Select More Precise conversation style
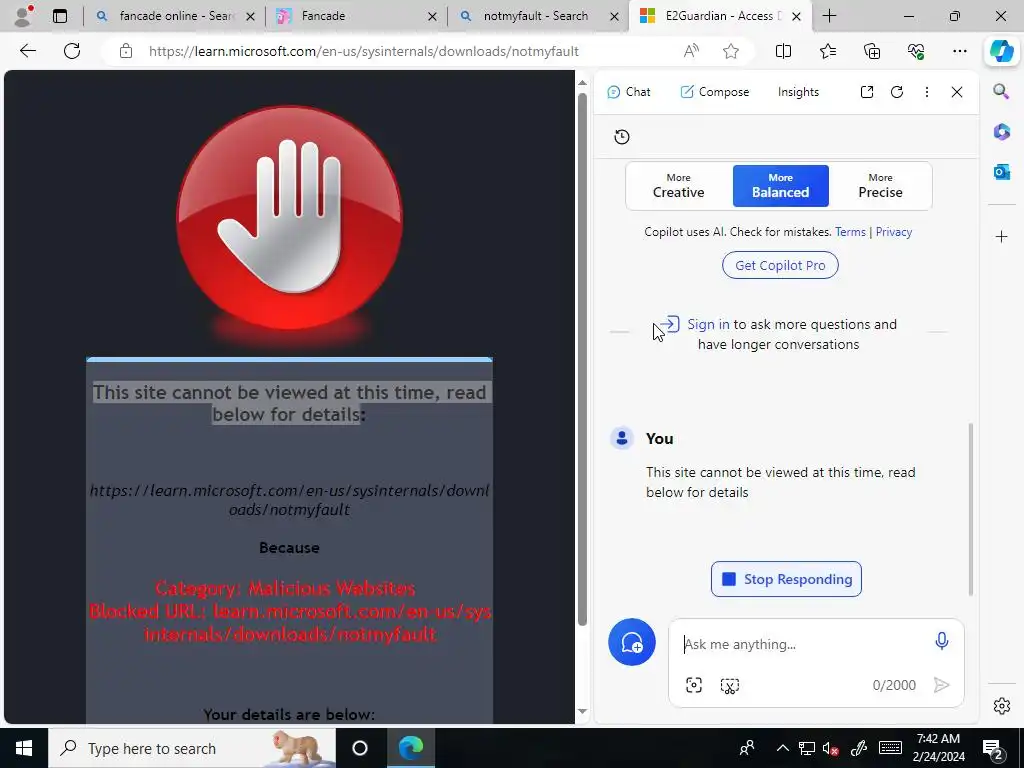 point(880,186)
